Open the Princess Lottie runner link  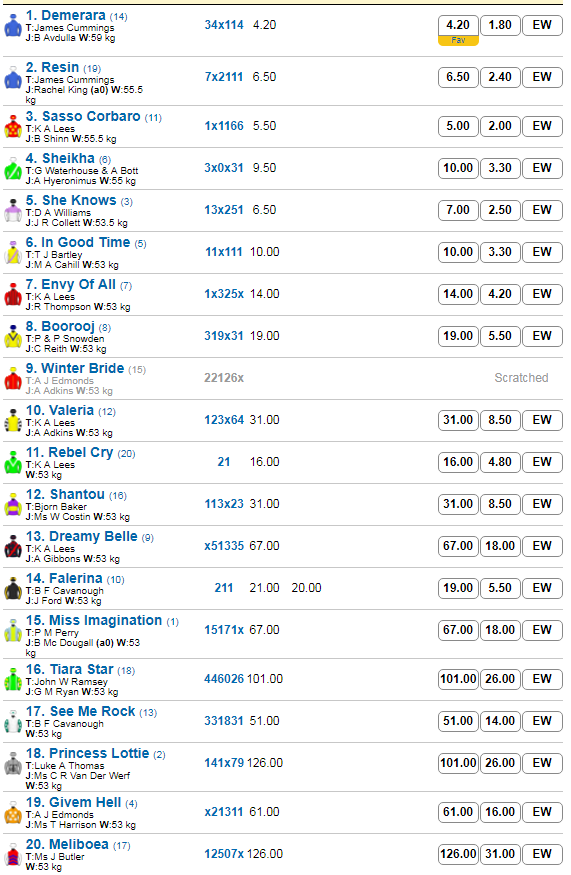88,753
